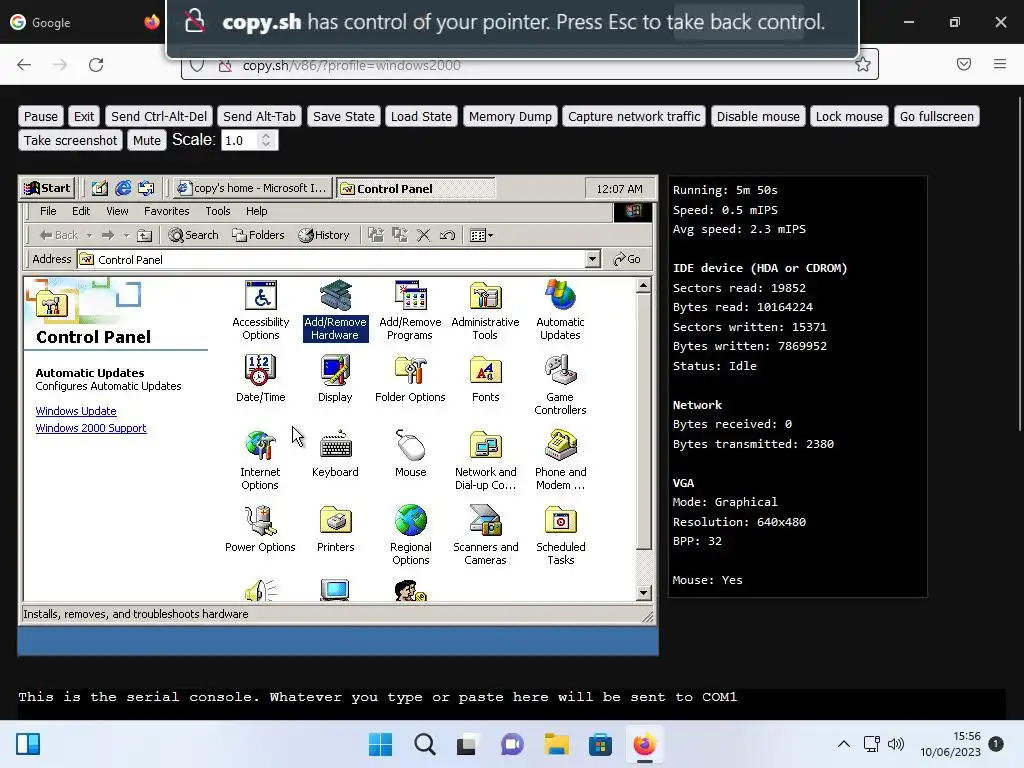Click the Lock mouse button
Image resolution: width=1024 pixels, height=768 pixels.
849,116
